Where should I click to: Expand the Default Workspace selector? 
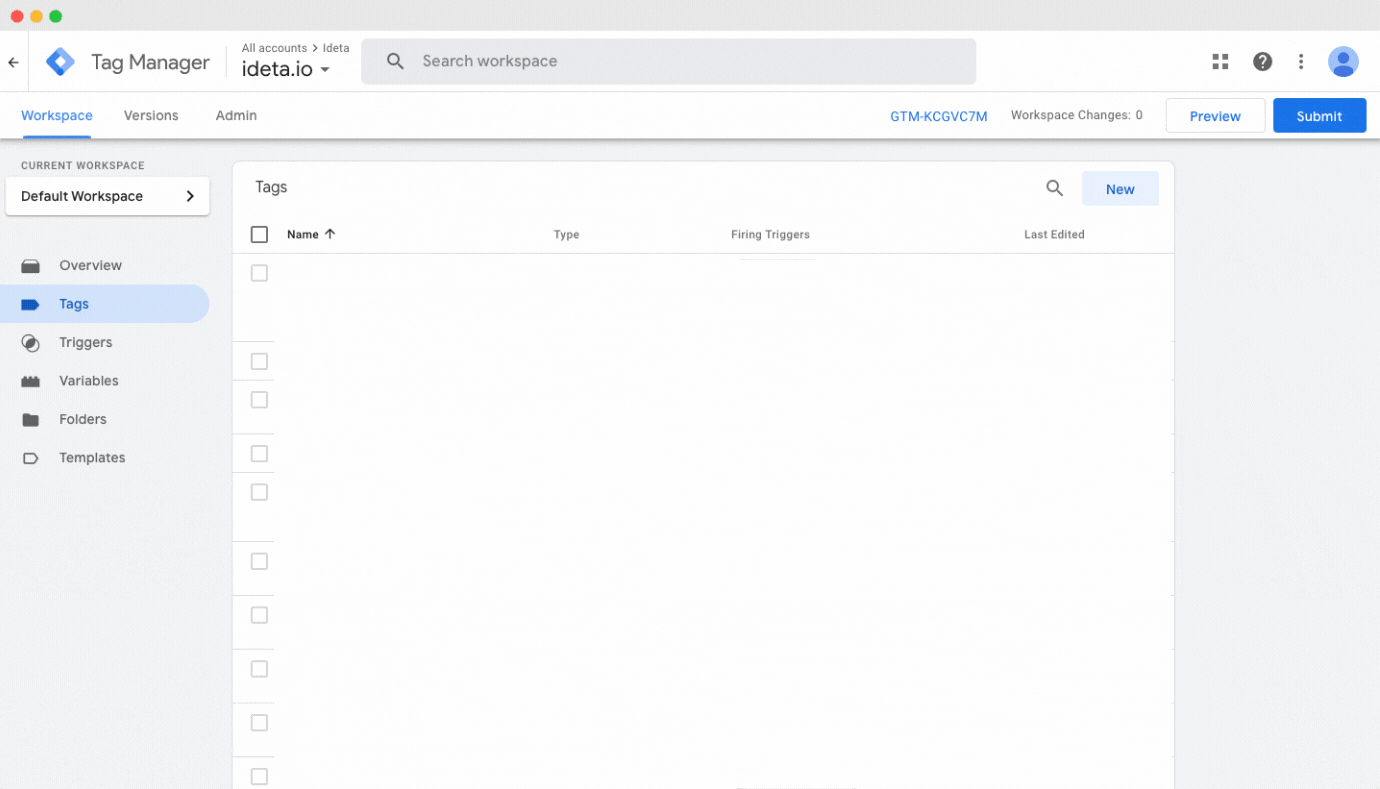pyautogui.click(x=107, y=196)
